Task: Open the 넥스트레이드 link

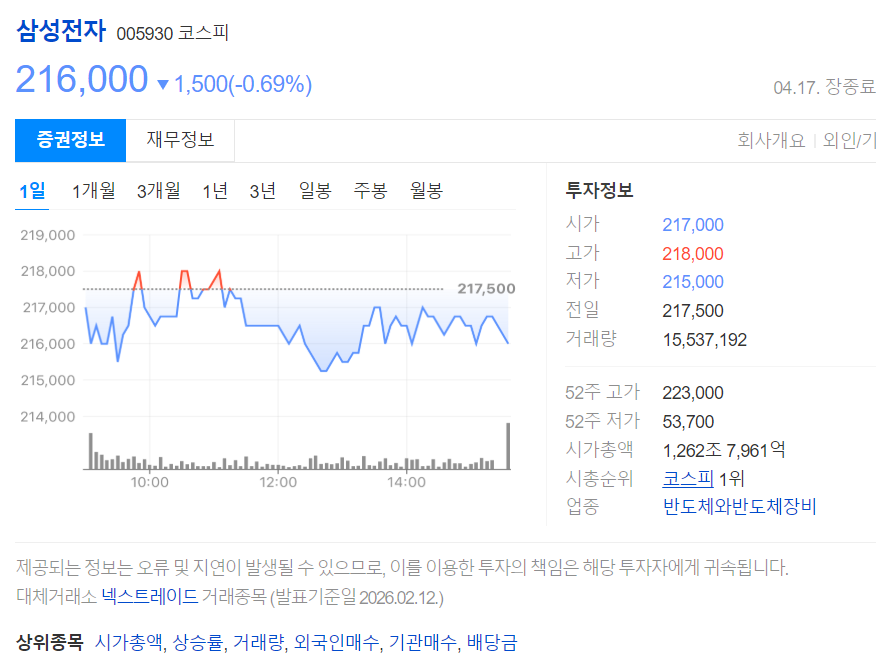Action: pyautogui.click(x=150, y=597)
